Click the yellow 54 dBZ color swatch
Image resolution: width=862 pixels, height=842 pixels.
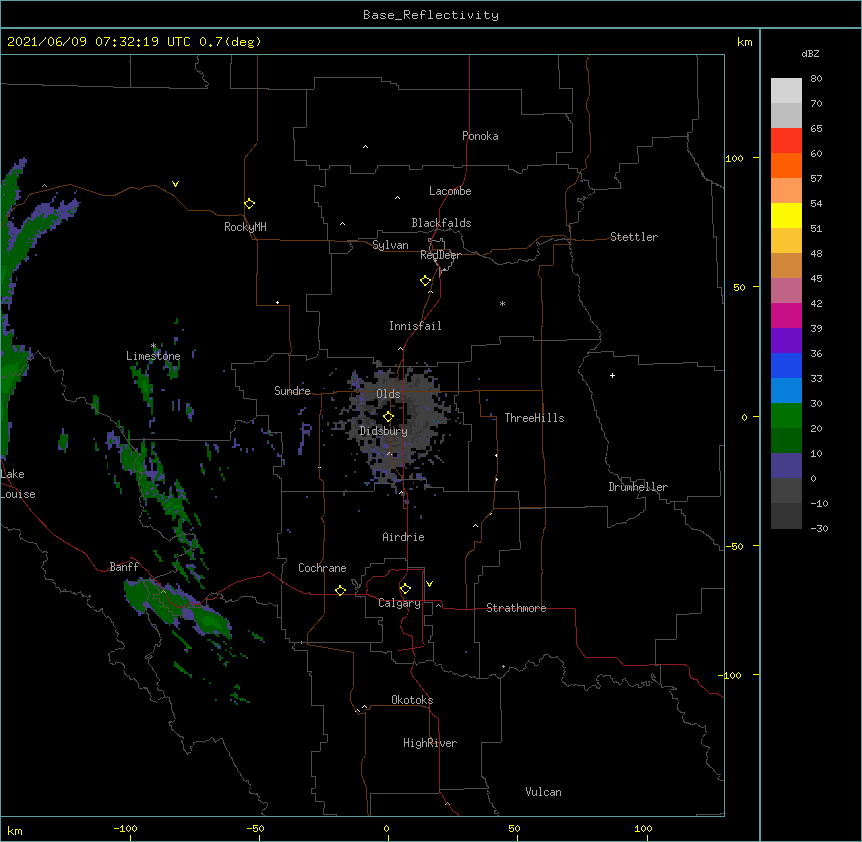coord(786,215)
